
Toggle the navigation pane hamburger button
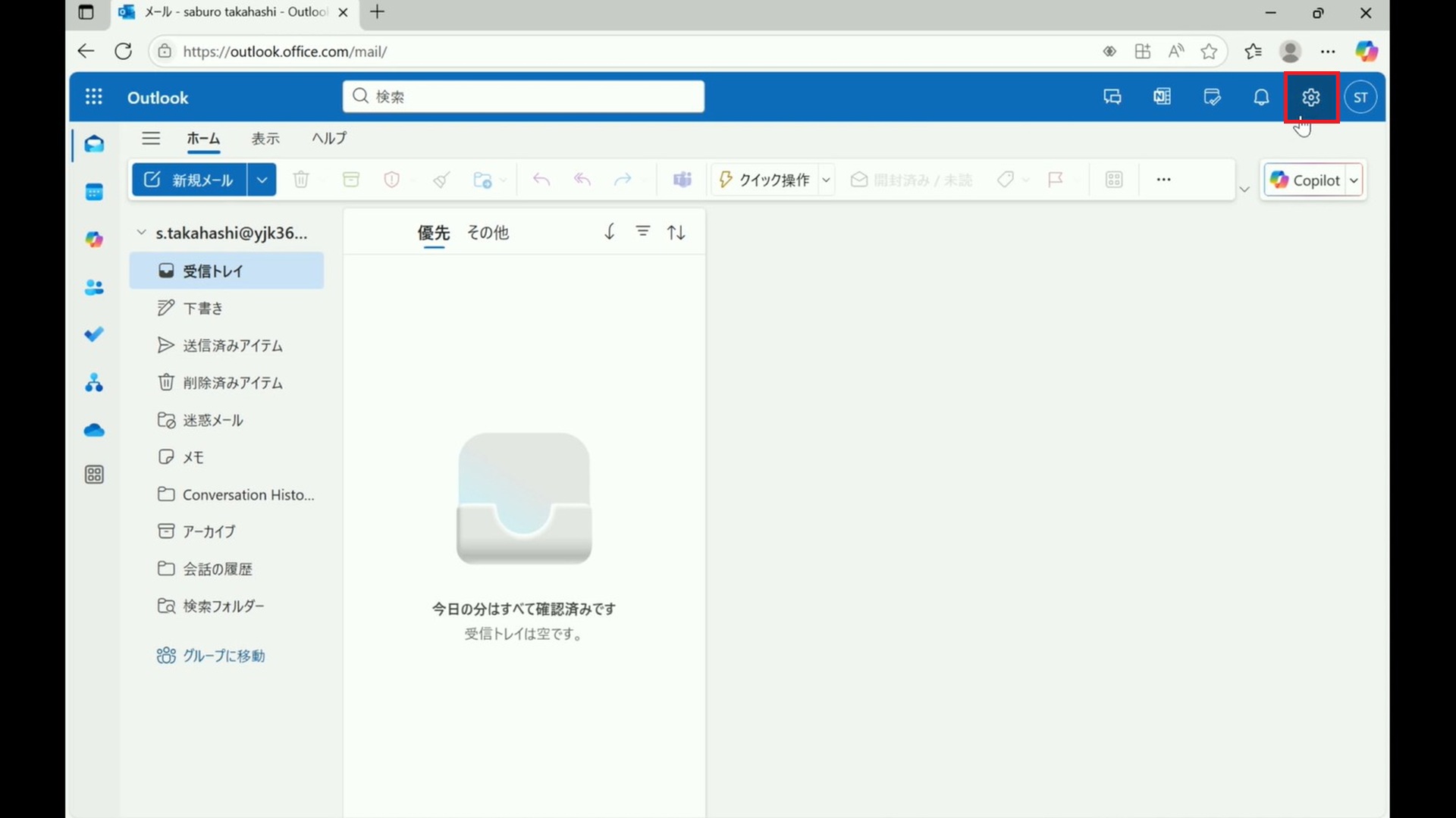(151, 138)
